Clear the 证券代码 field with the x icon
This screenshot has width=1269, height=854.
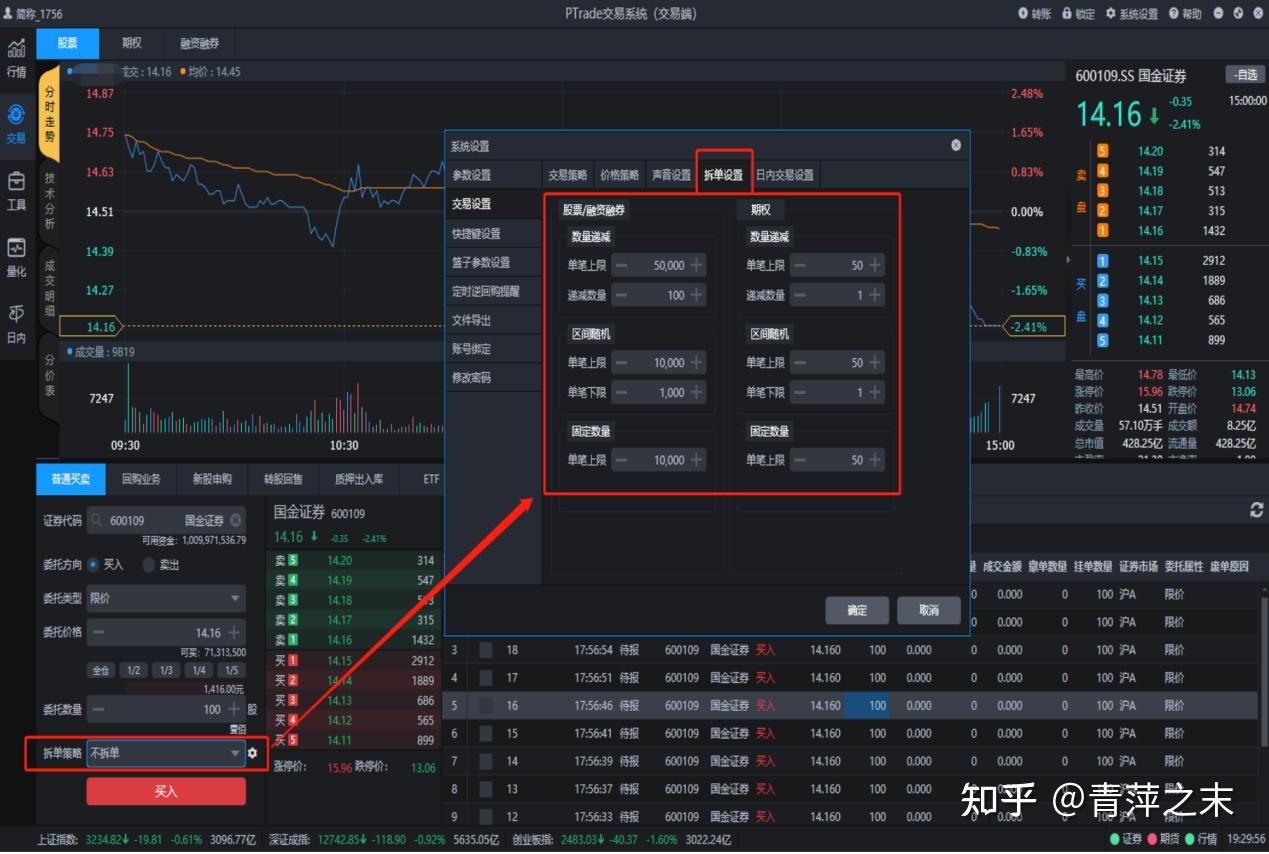[x=236, y=520]
